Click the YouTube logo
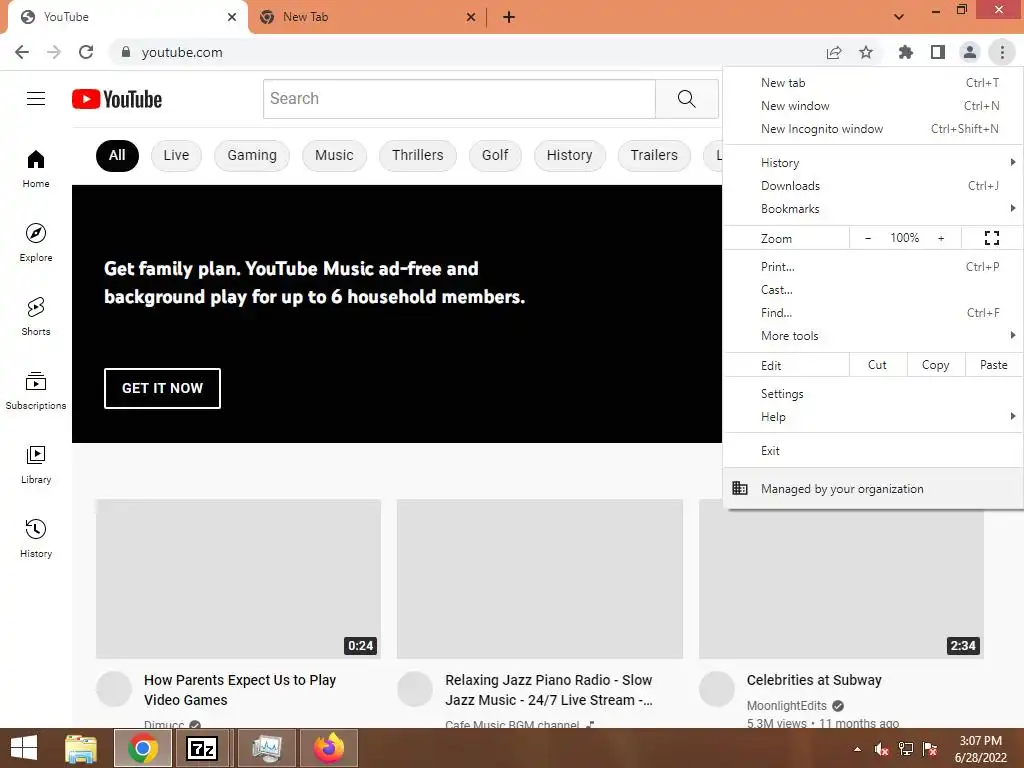This screenshot has width=1024, height=768. pos(117,99)
